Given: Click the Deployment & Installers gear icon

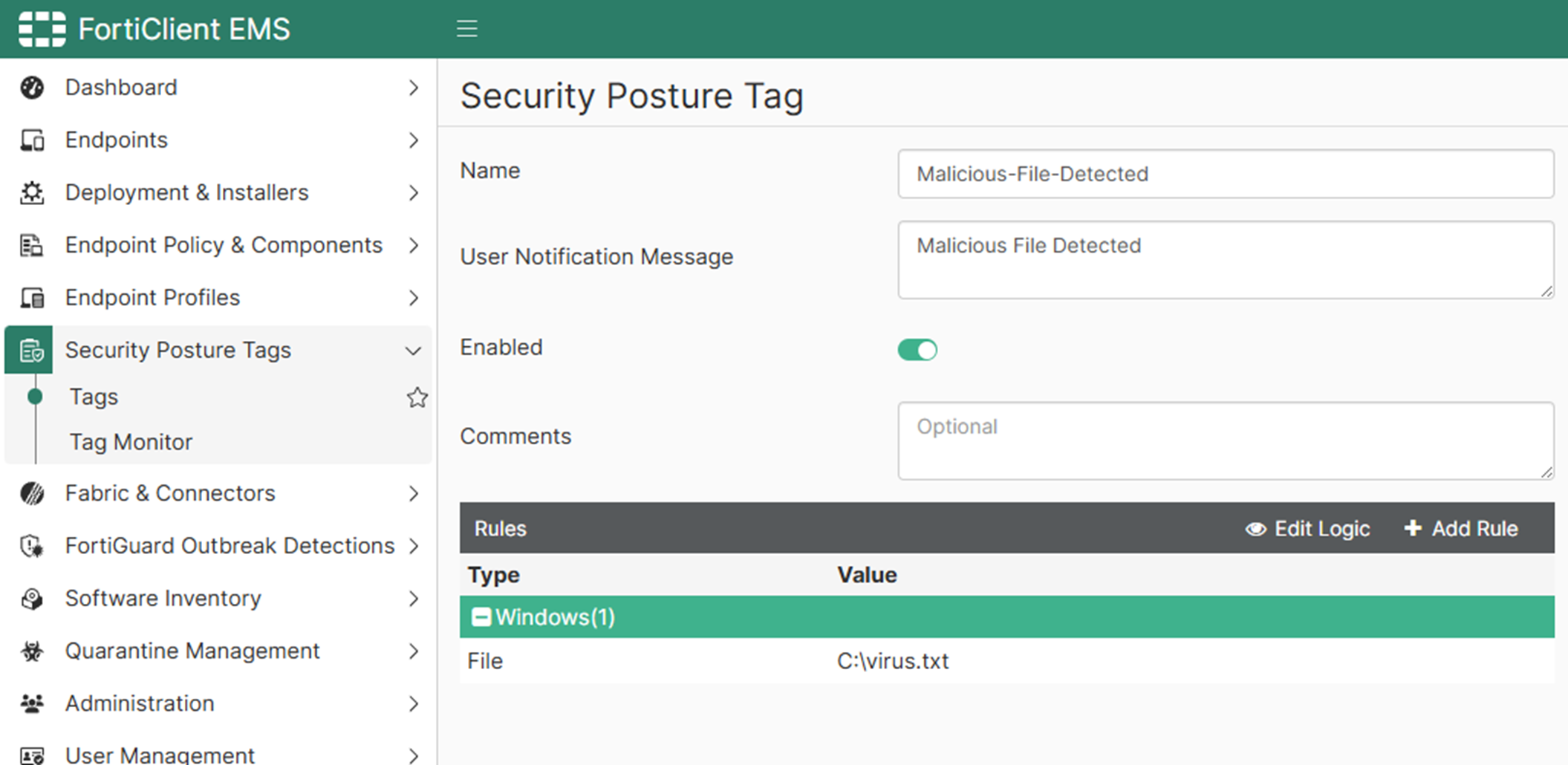Looking at the screenshot, I should (32, 193).
